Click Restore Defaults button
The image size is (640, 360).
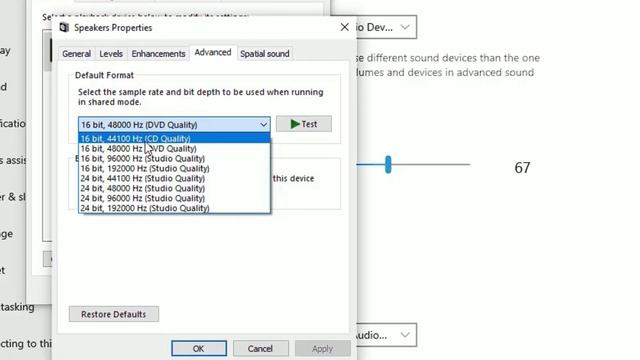[114, 314]
